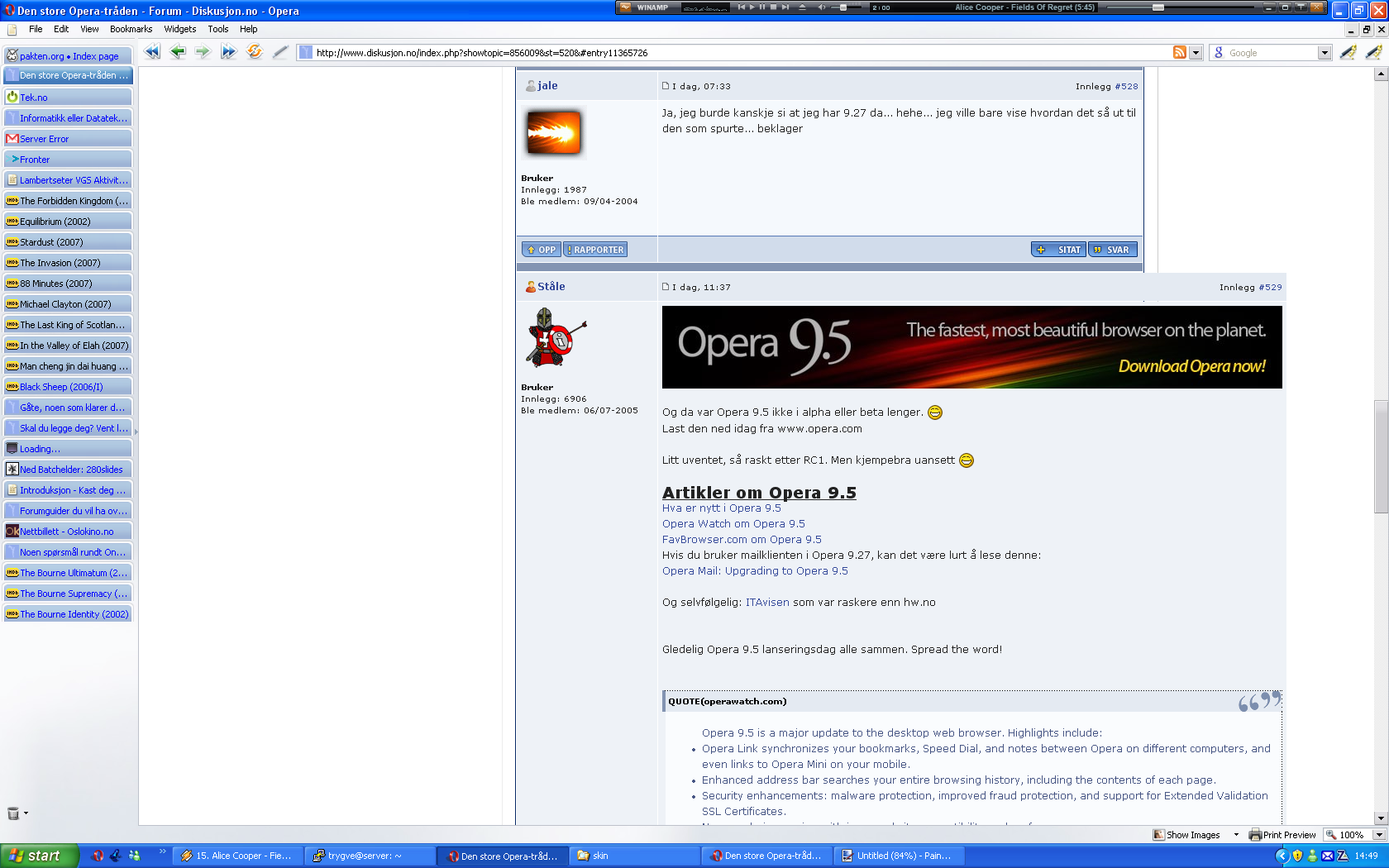Go back with the green Back arrow
Screen dimensions: 1389x868
pos(178,52)
